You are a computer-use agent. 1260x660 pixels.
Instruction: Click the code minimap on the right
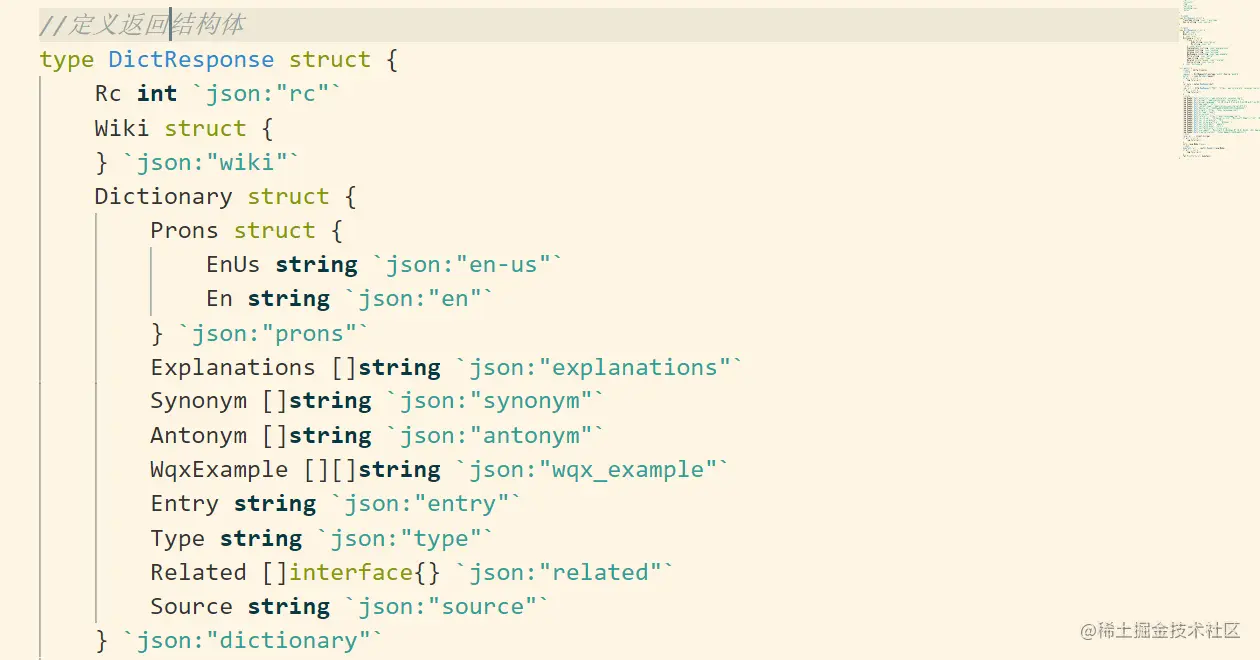pos(1217,80)
